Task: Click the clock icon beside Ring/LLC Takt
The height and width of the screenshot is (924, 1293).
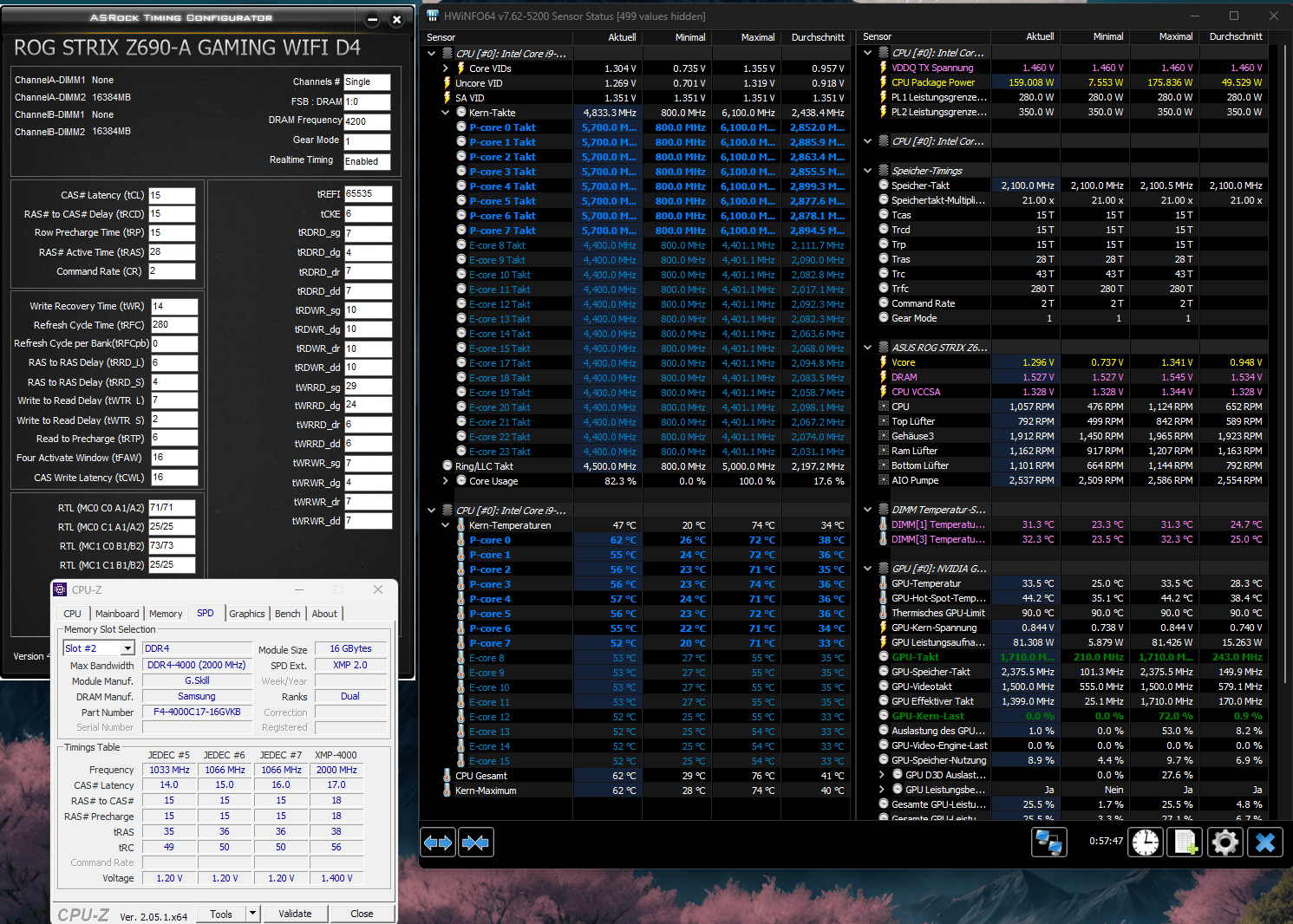Action: [x=447, y=465]
